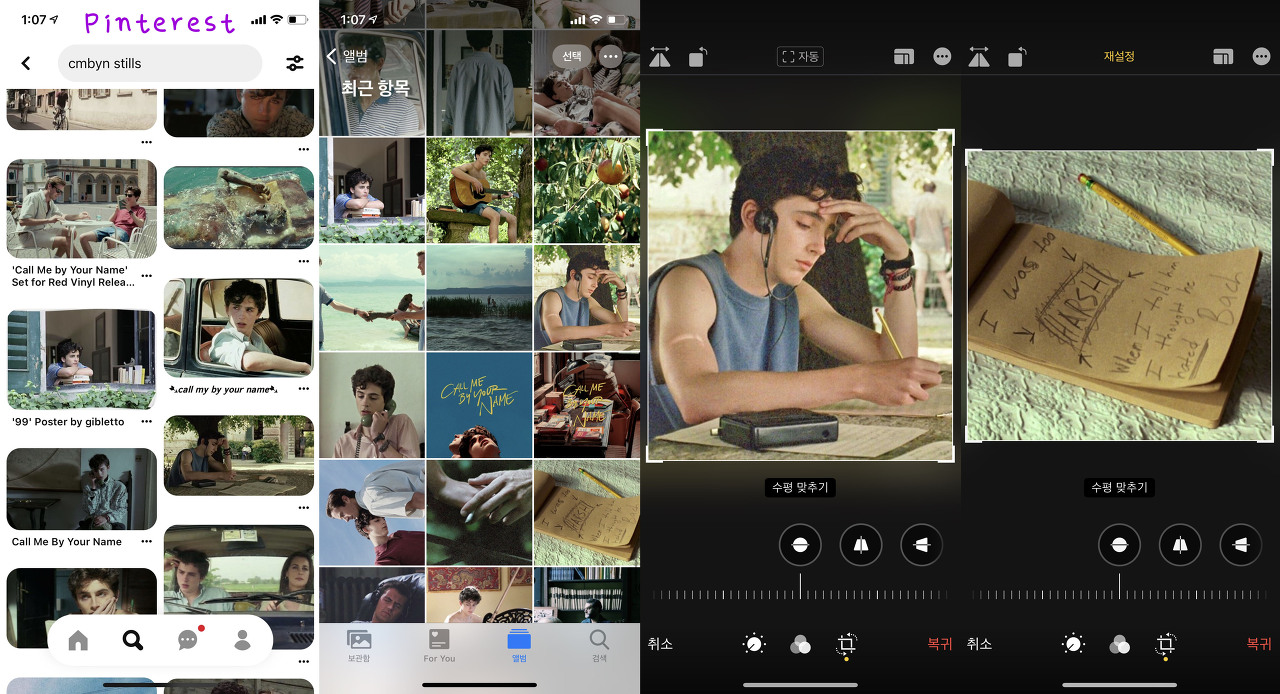
Task: Tap the Pinterest search field 'cmbyn stills'
Action: [x=160, y=63]
